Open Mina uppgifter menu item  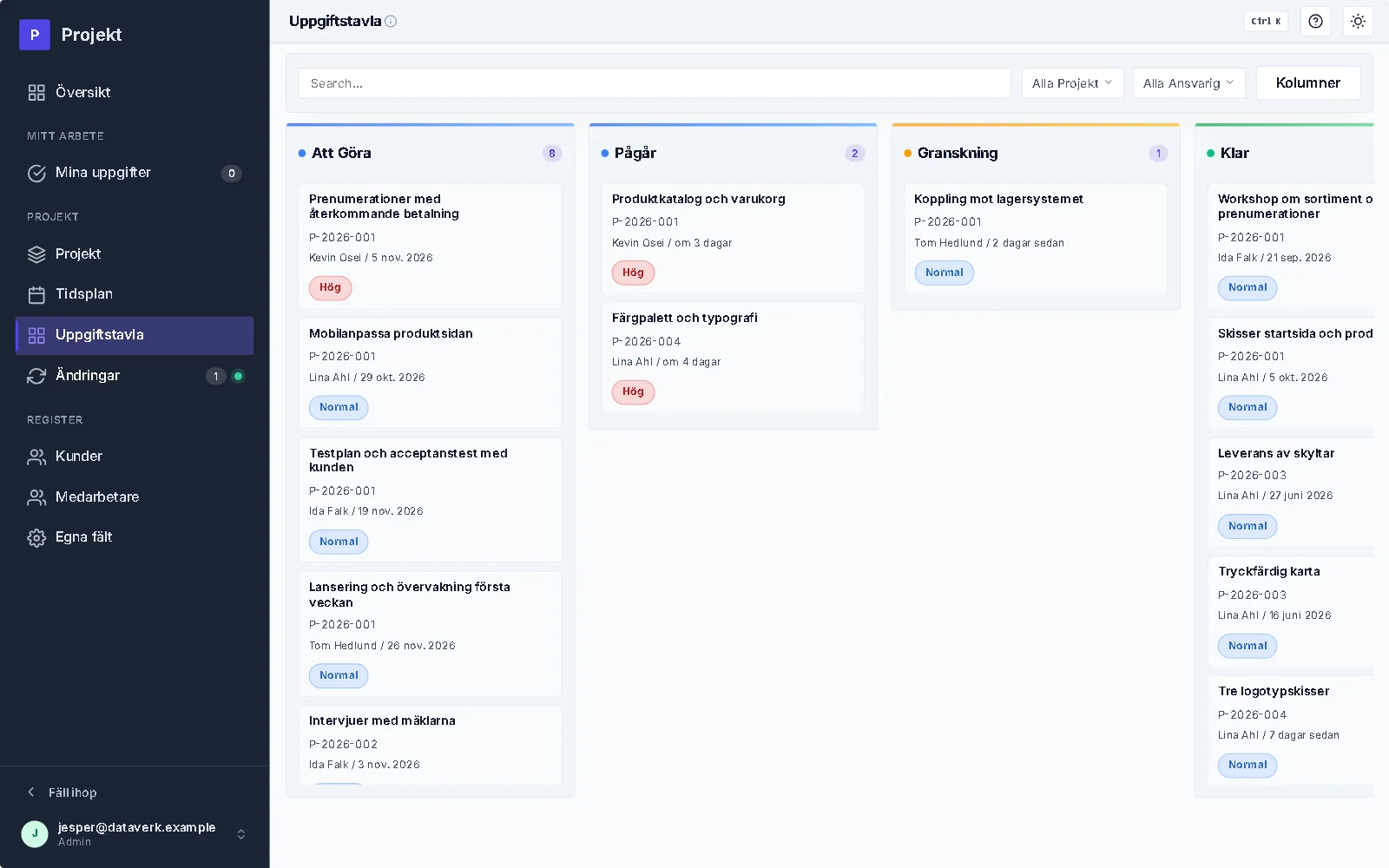click(135, 173)
